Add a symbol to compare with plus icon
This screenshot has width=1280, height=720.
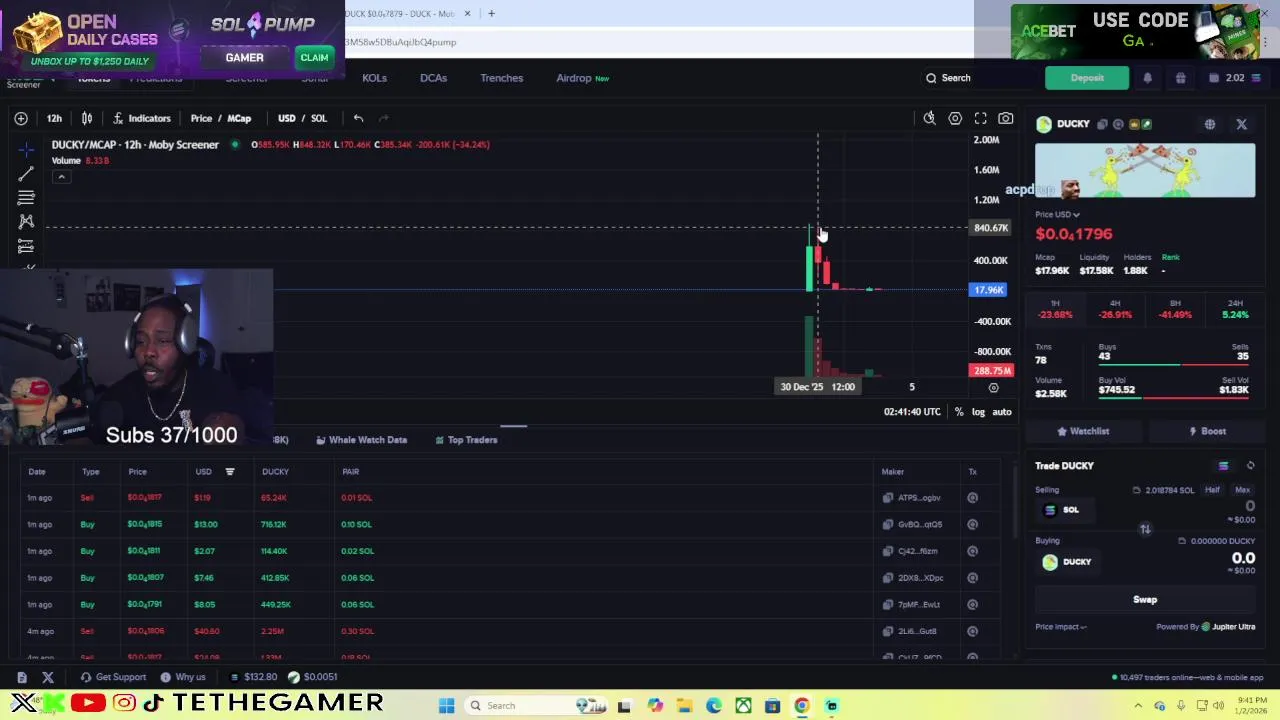pyautogui.click(x=21, y=118)
